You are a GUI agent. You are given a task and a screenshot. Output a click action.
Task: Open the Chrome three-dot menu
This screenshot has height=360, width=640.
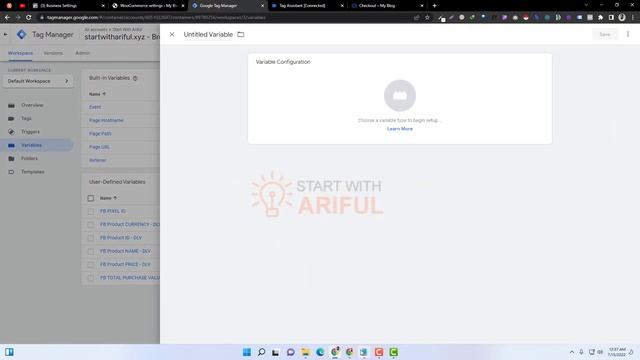pyautogui.click(x=633, y=18)
